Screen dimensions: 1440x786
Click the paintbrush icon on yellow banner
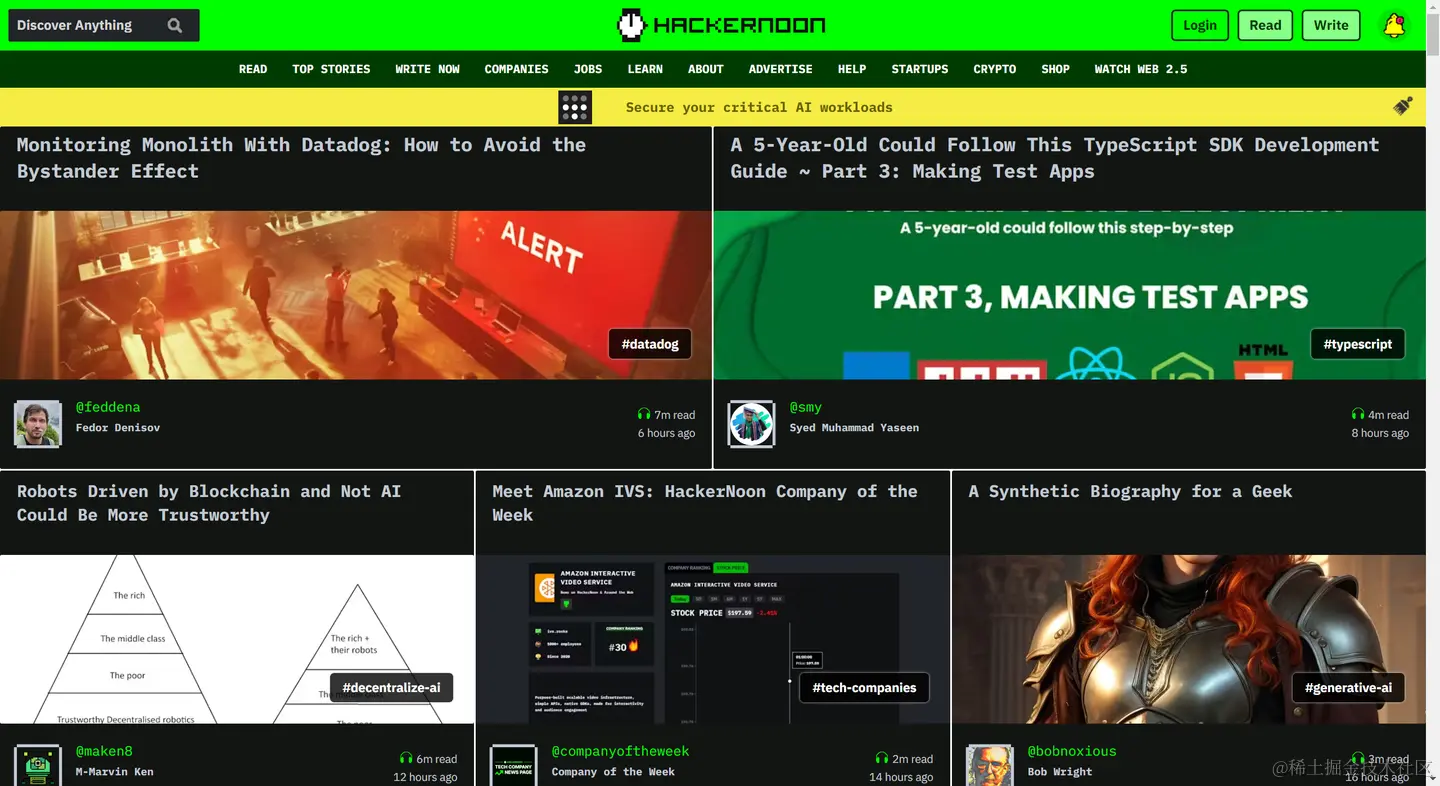[1403, 106]
